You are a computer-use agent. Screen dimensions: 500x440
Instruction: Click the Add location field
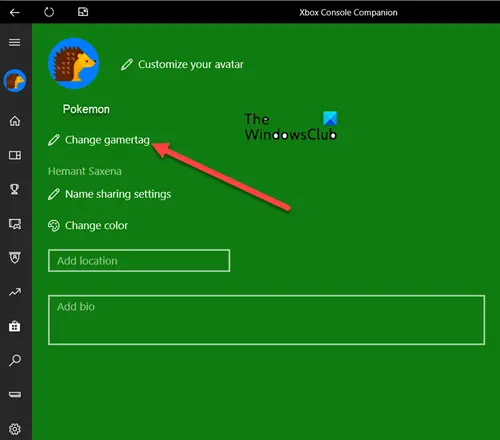pyautogui.click(x=139, y=261)
